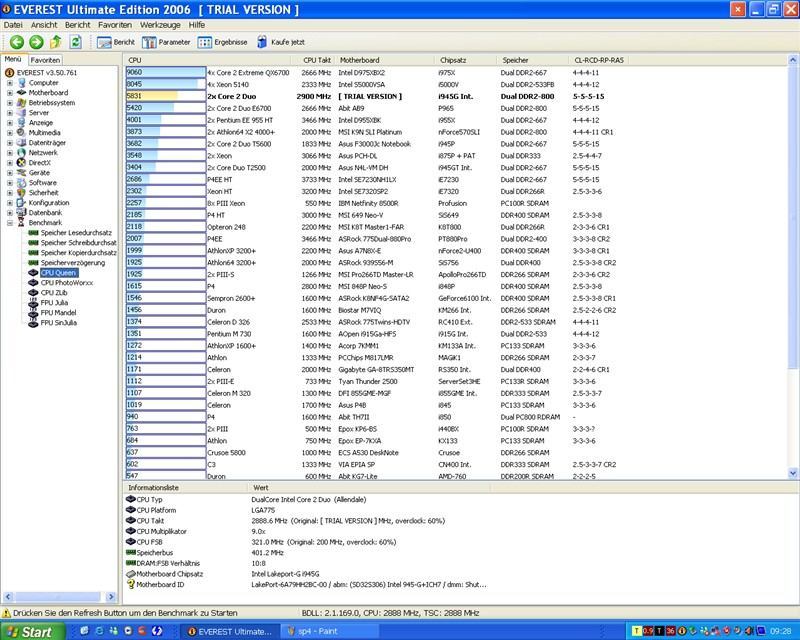Image resolution: width=800 pixels, height=640 pixels.
Task: Open the Datei menu
Action: pyautogui.click(x=13, y=25)
